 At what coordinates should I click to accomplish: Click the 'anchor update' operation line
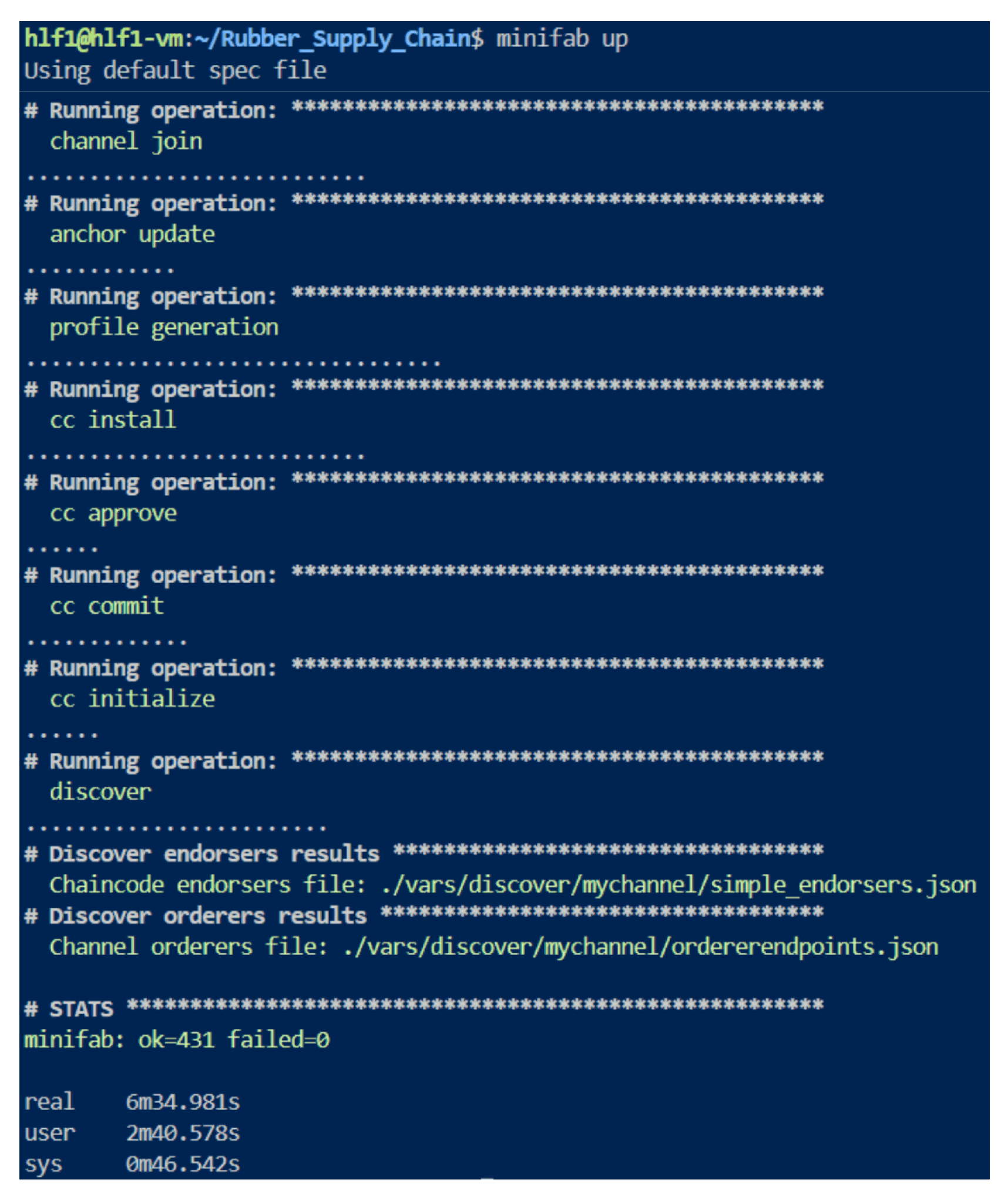point(132,234)
